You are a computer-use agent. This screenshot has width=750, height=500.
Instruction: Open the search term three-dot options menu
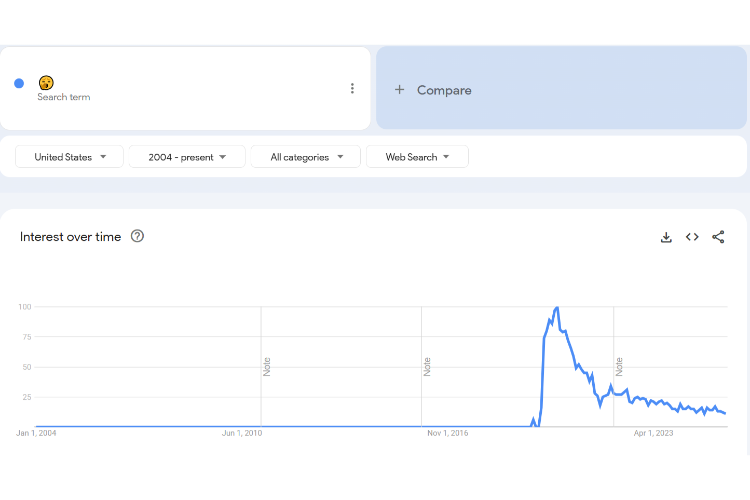click(x=352, y=88)
